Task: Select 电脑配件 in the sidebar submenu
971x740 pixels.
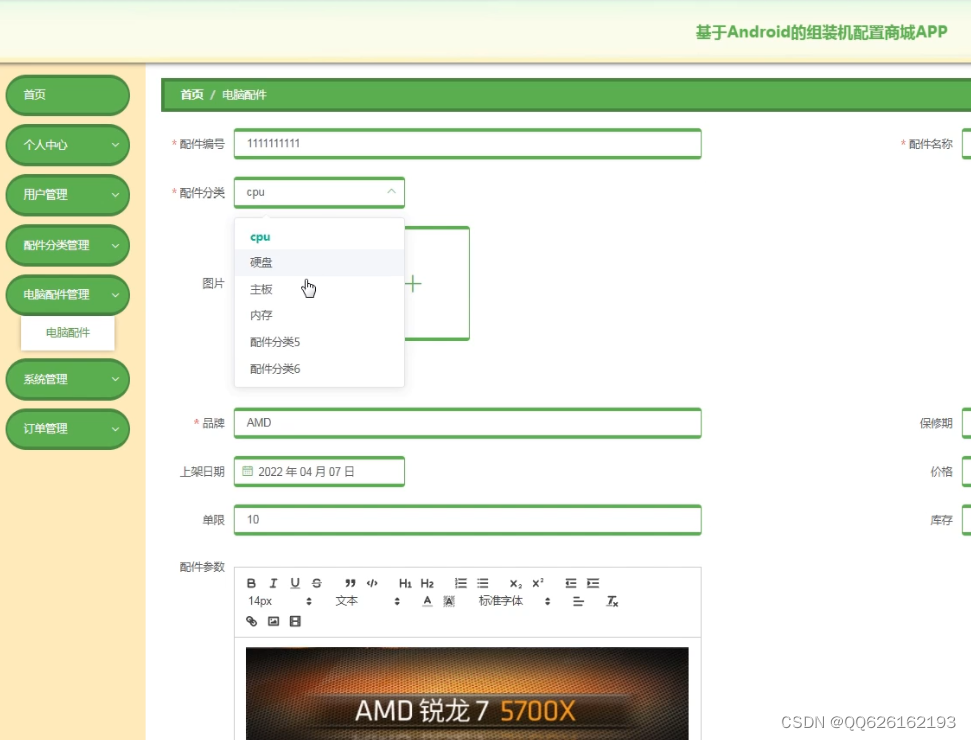Action: point(67,333)
